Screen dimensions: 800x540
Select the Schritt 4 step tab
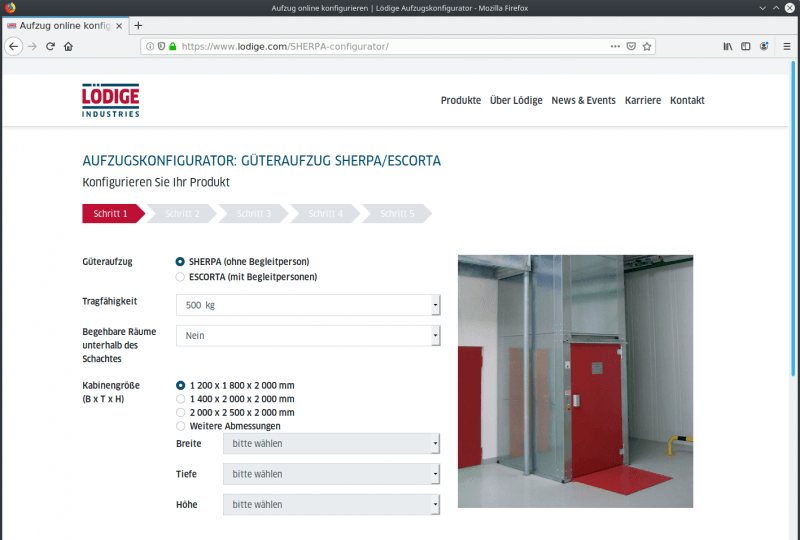pos(326,214)
